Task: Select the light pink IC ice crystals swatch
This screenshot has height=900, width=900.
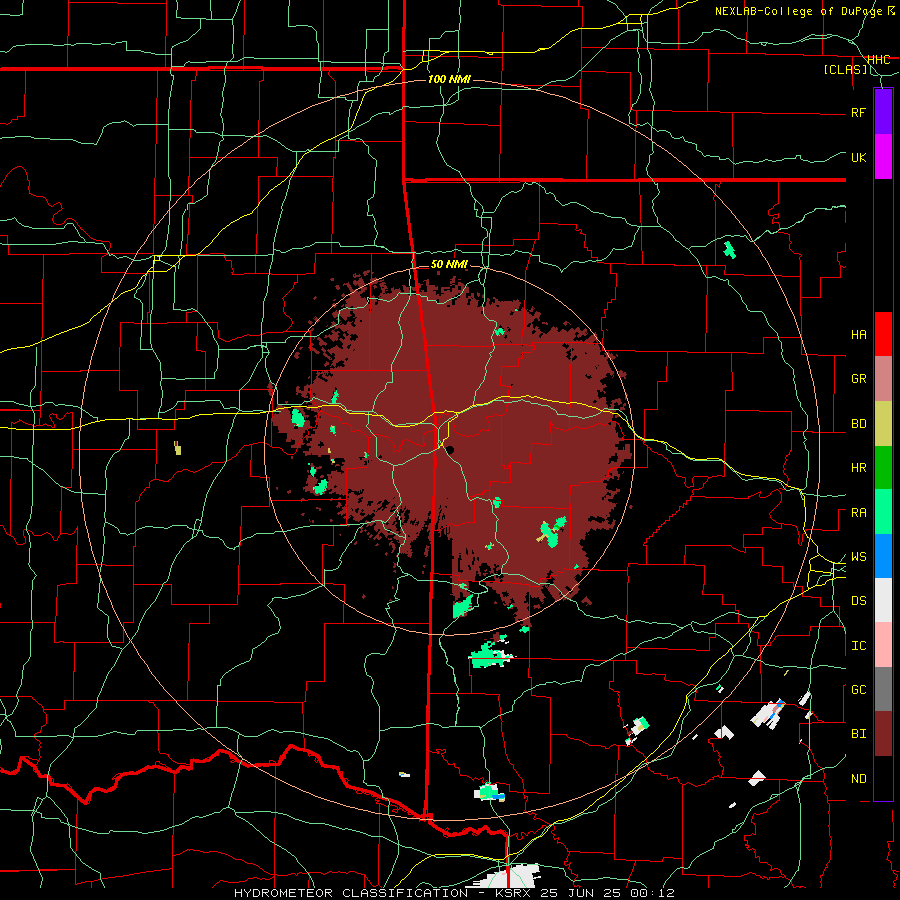Action: click(x=883, y=645)
